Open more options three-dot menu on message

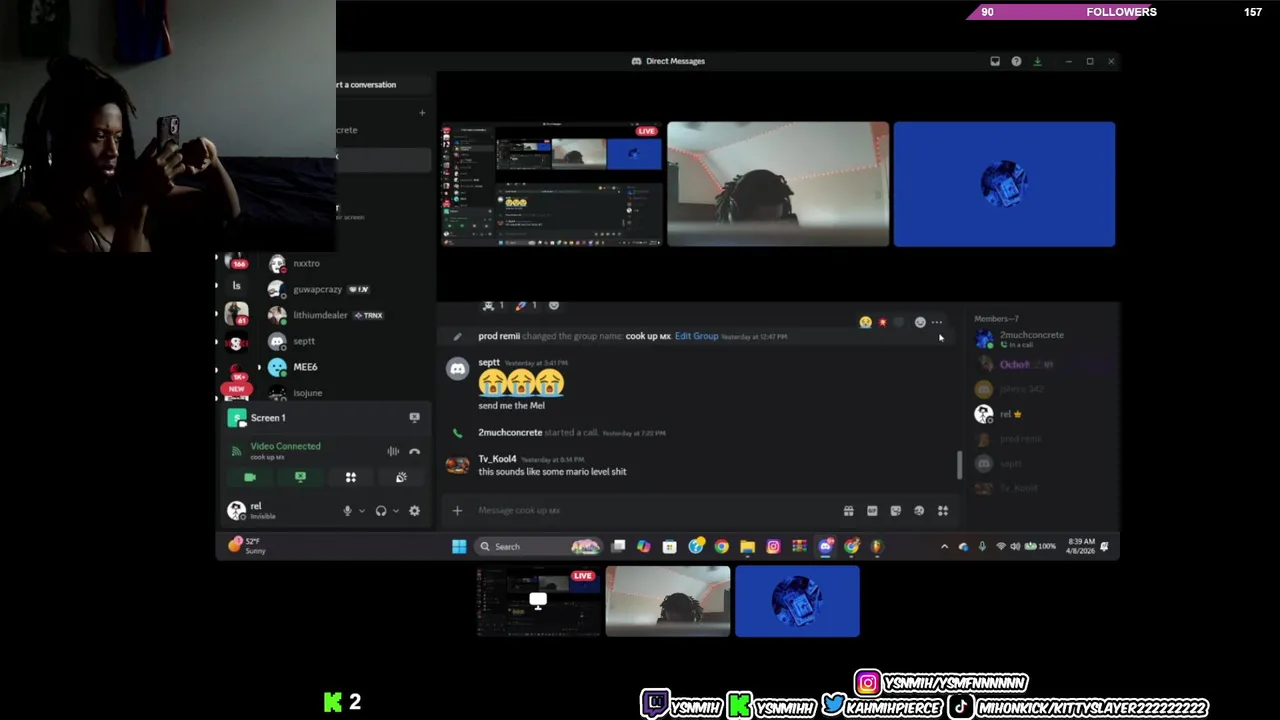(937, 322)
